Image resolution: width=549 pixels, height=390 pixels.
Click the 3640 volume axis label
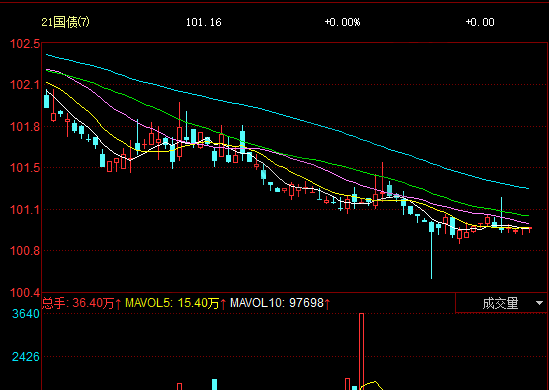(26, 314)
